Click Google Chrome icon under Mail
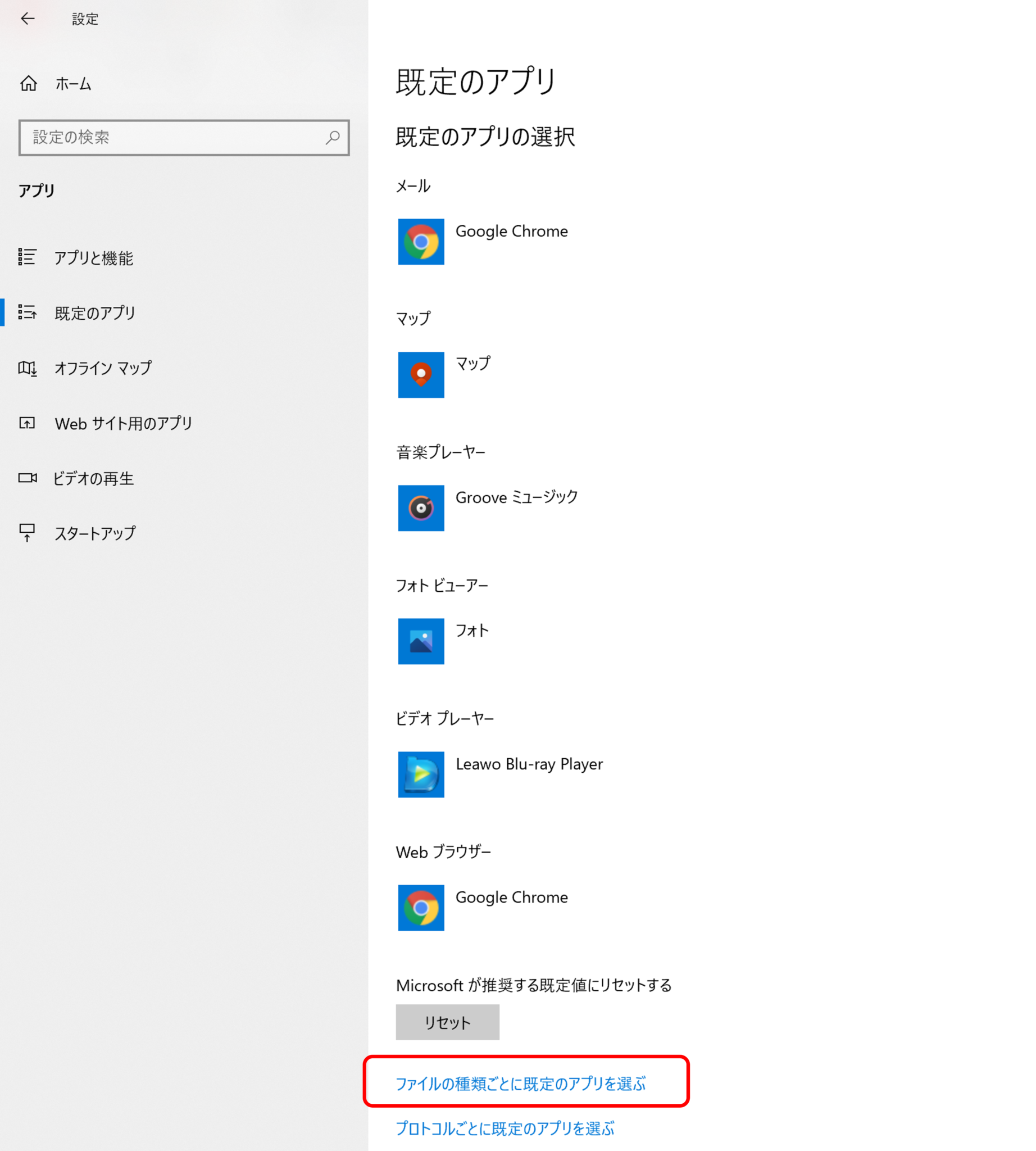This screenshot has width=1036, height=1151. (421, 242)
